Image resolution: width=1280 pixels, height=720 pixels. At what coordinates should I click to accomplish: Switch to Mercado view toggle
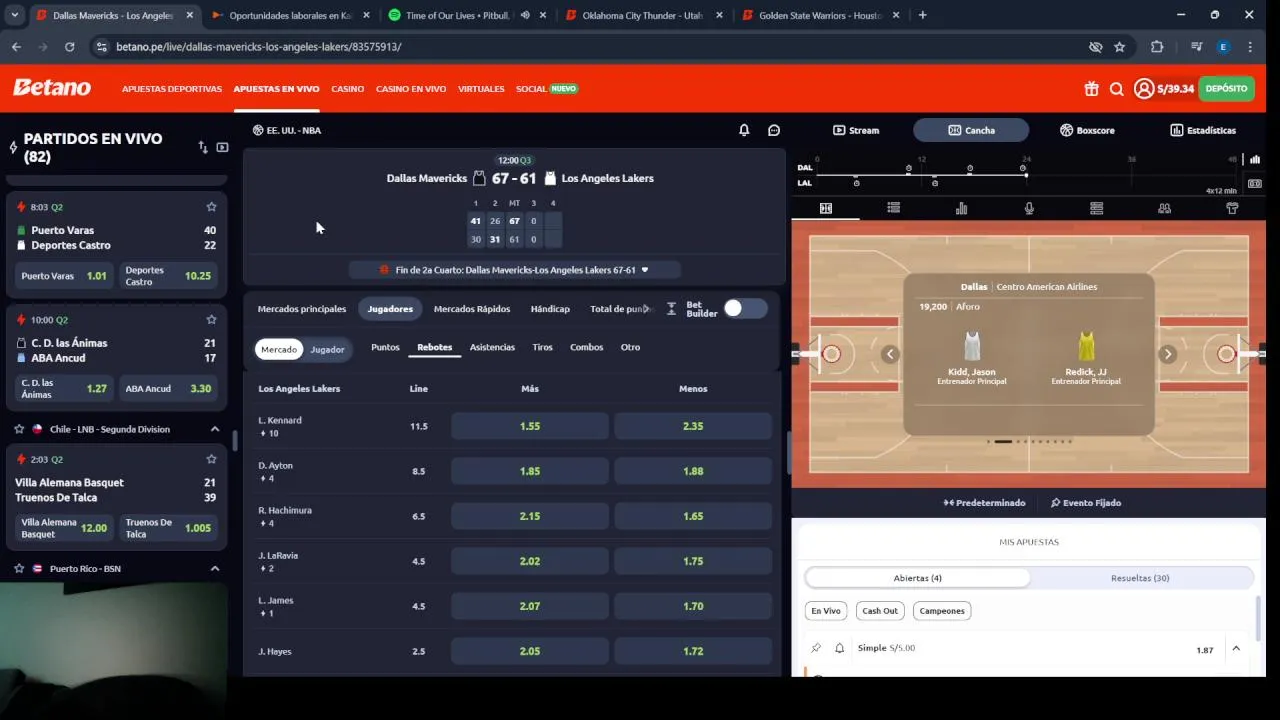[x=279, y=349]
